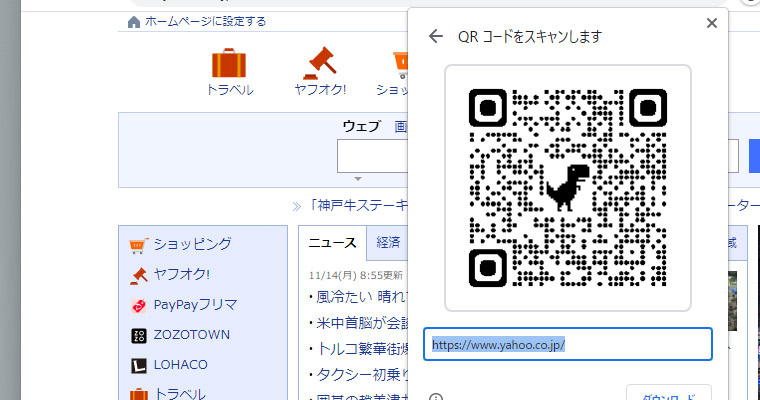Image resolution: width=760 pixels, height=400 pixels.
Task: Click the back arrow in QR code dialog
Action: click(436, 36)
